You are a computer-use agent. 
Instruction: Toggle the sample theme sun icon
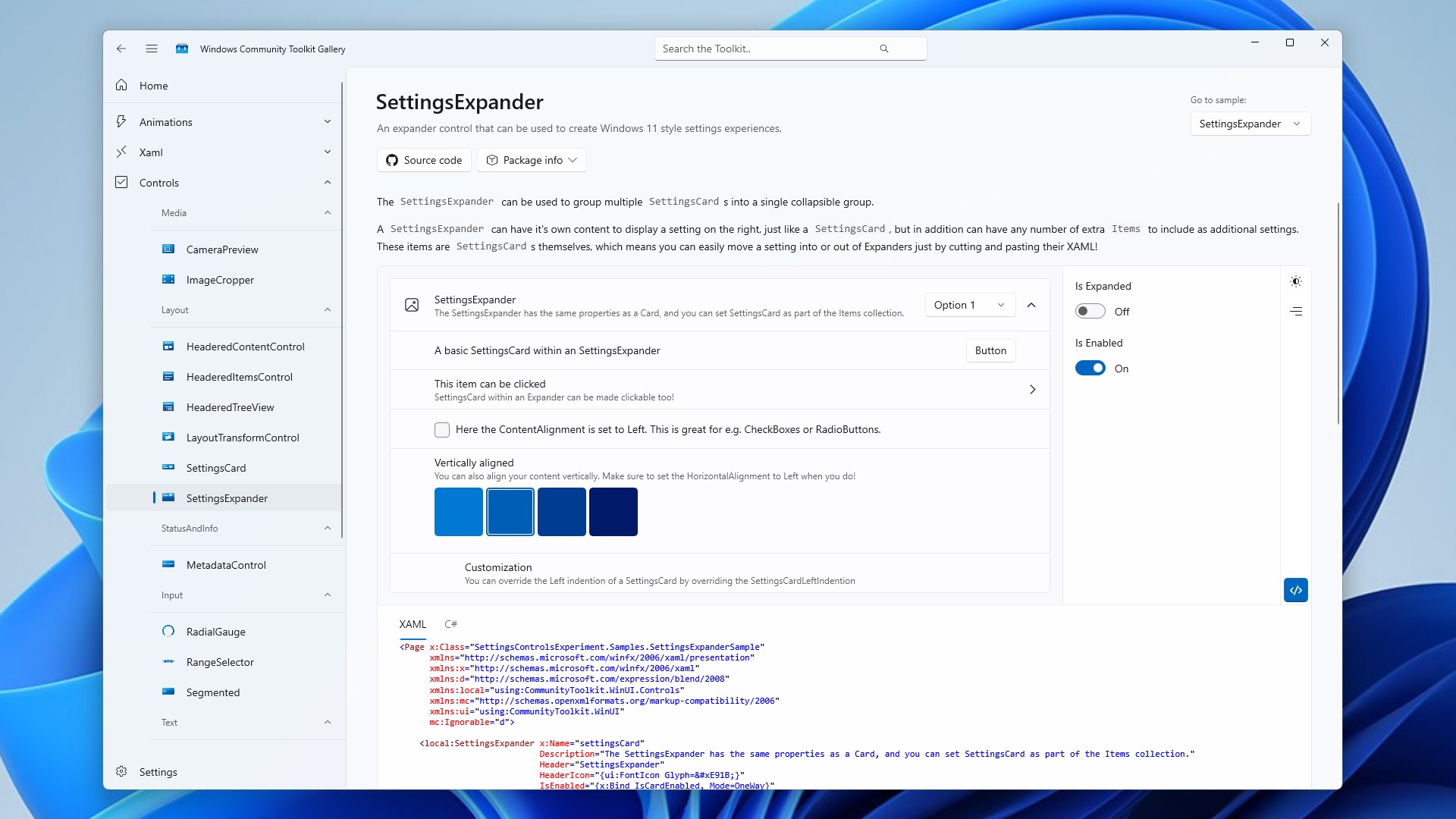1295,282
